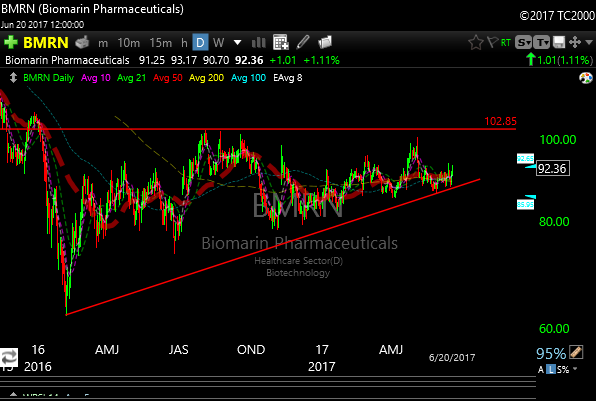Click the 6/20/2017 date label
The width and height of the screenshot is (596, 401).
click(x=452, y=358)
